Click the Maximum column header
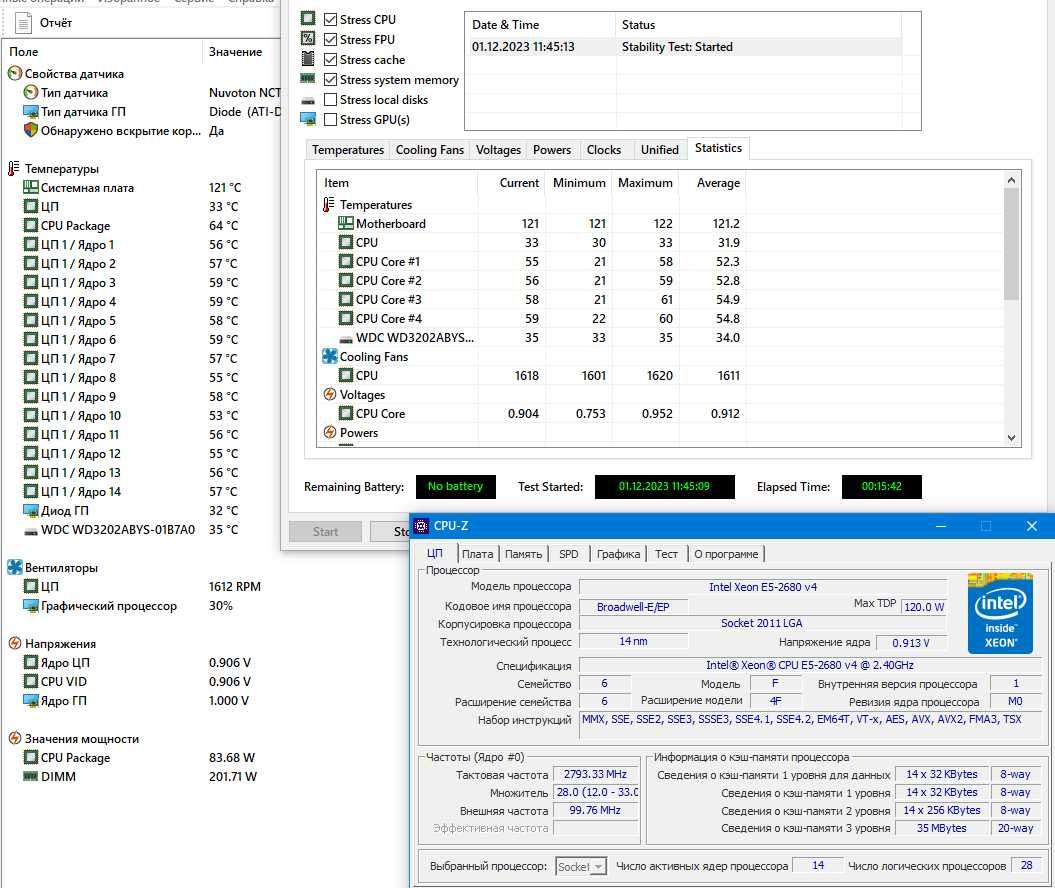Image resolution: width=1055 pixels, height=888 pixels. 645,182
